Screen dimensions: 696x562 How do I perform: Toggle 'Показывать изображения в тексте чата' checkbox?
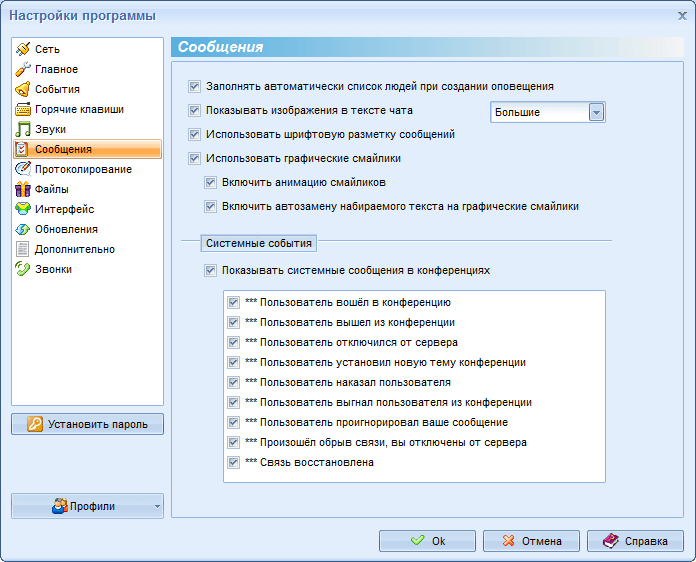(x=195, y=110)
